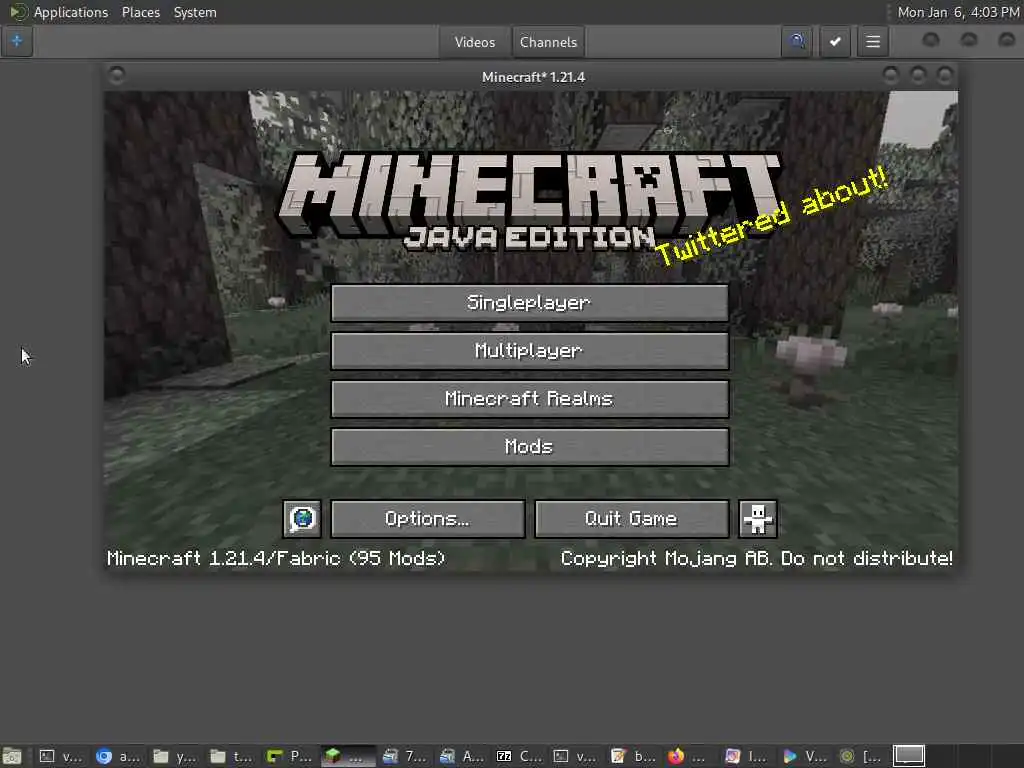Screen dimensions: 1024x768
Task: Select the Minecraft grass block taskbar item
Action: pos(347,756)
